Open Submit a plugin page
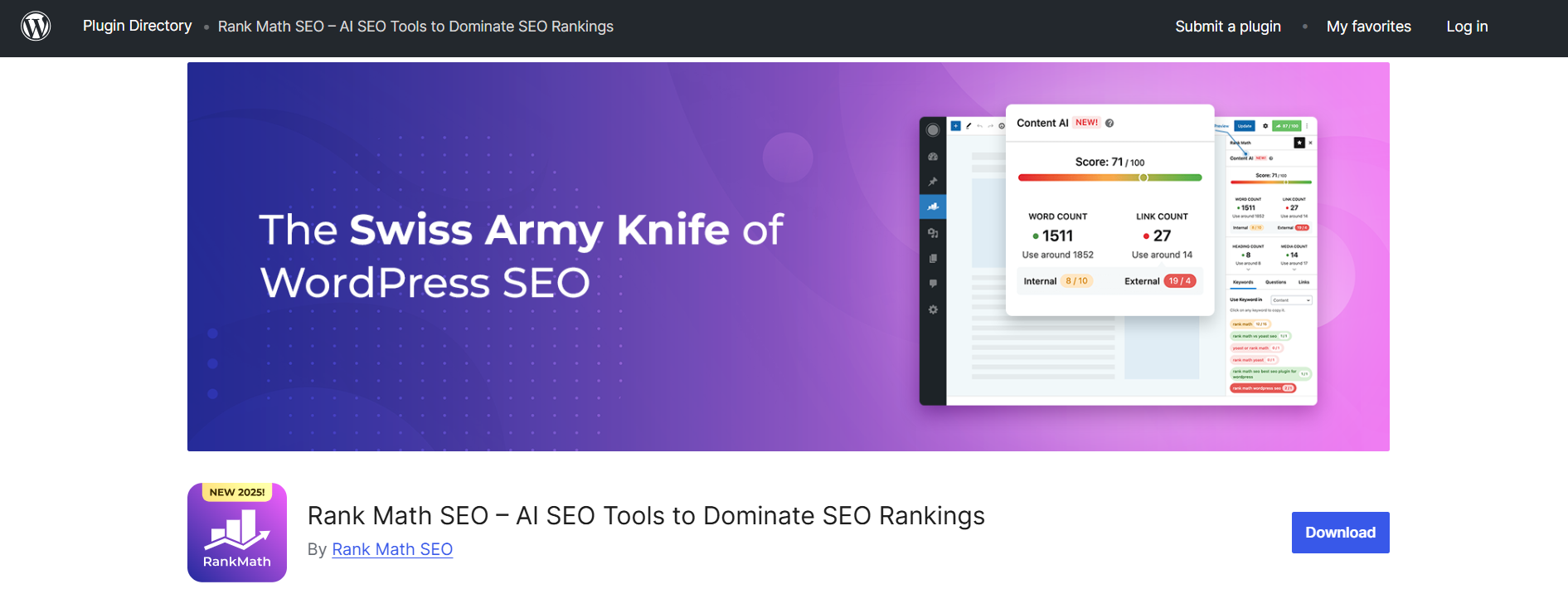Viewport: 1568px width, 594px height. click(1228, 27)
